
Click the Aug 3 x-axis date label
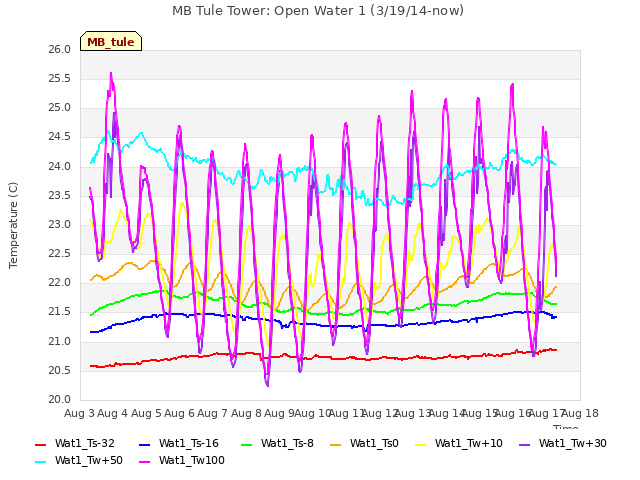(x=79, y=414)
